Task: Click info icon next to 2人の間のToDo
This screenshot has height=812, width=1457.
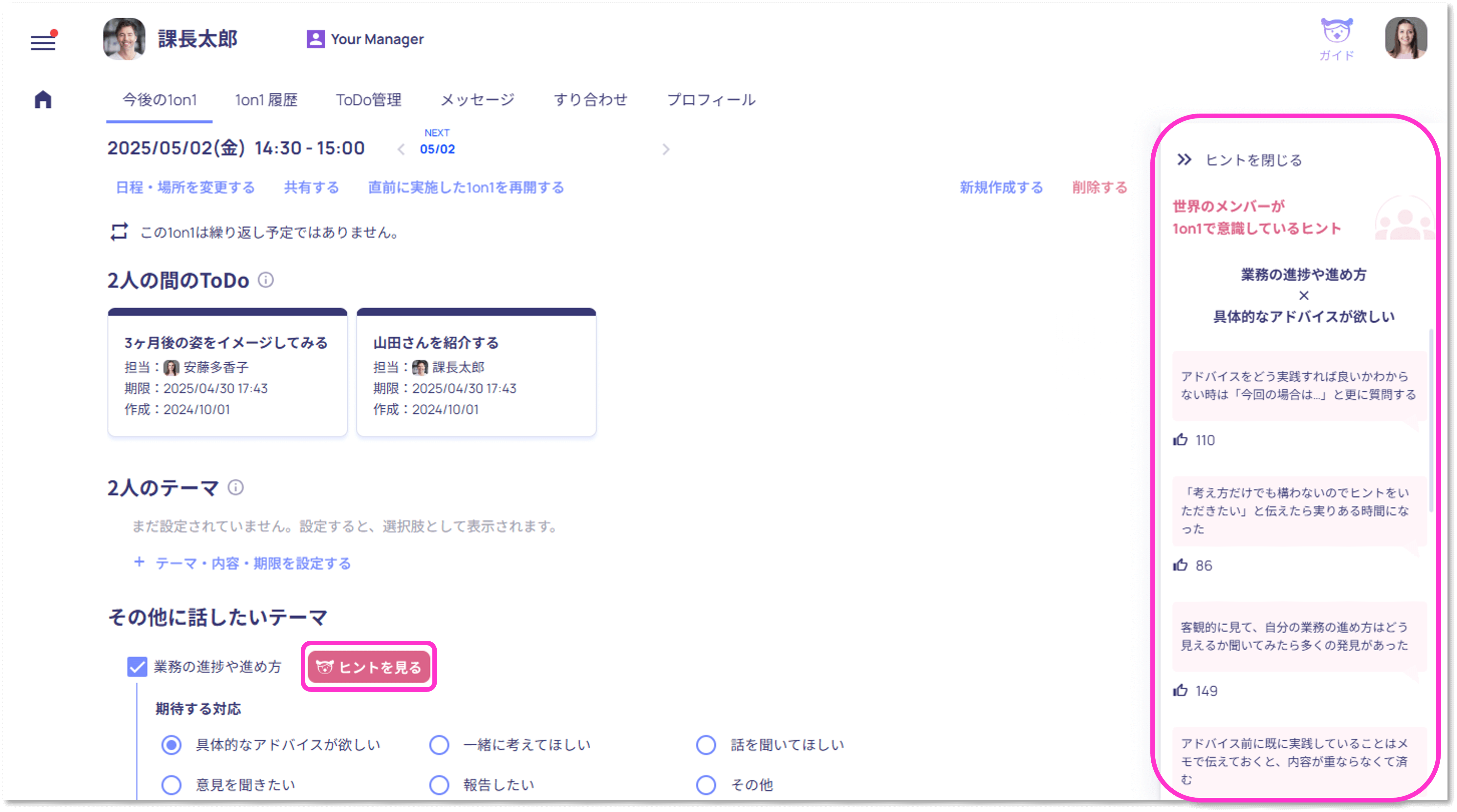Action: click(266, 280)
